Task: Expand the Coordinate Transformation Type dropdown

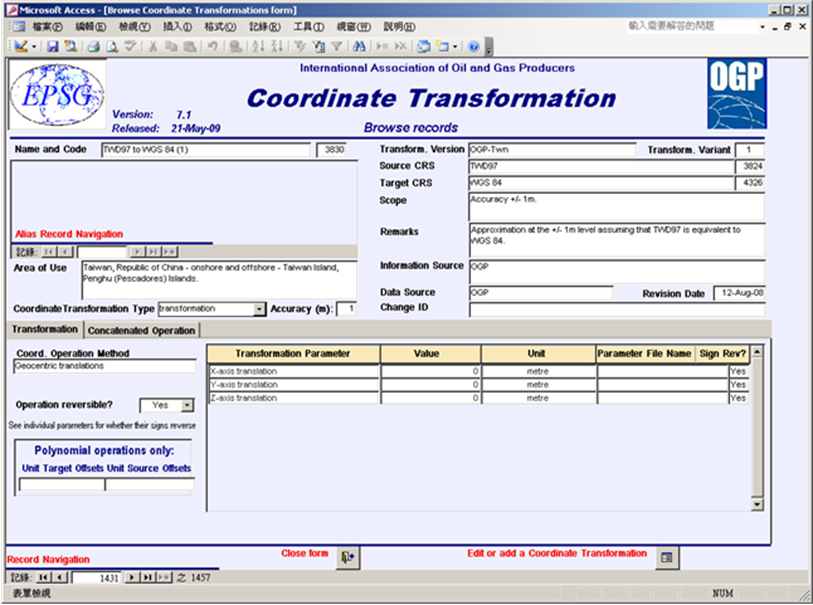Action: tap(259, 309)
